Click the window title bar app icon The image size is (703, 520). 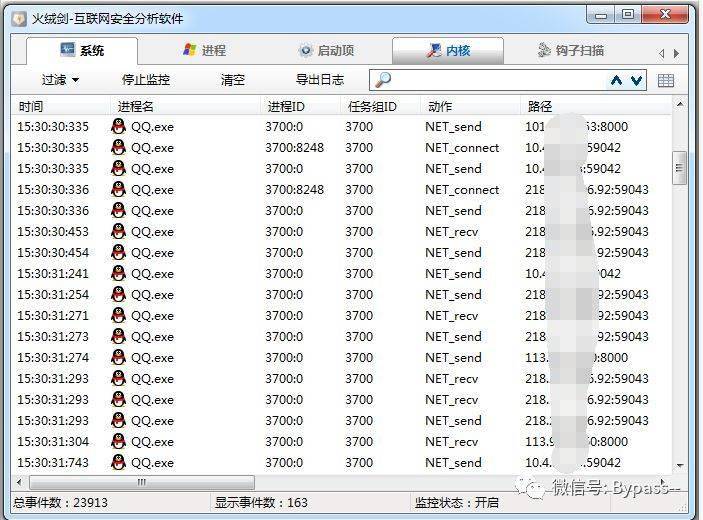tap(19, 19)
